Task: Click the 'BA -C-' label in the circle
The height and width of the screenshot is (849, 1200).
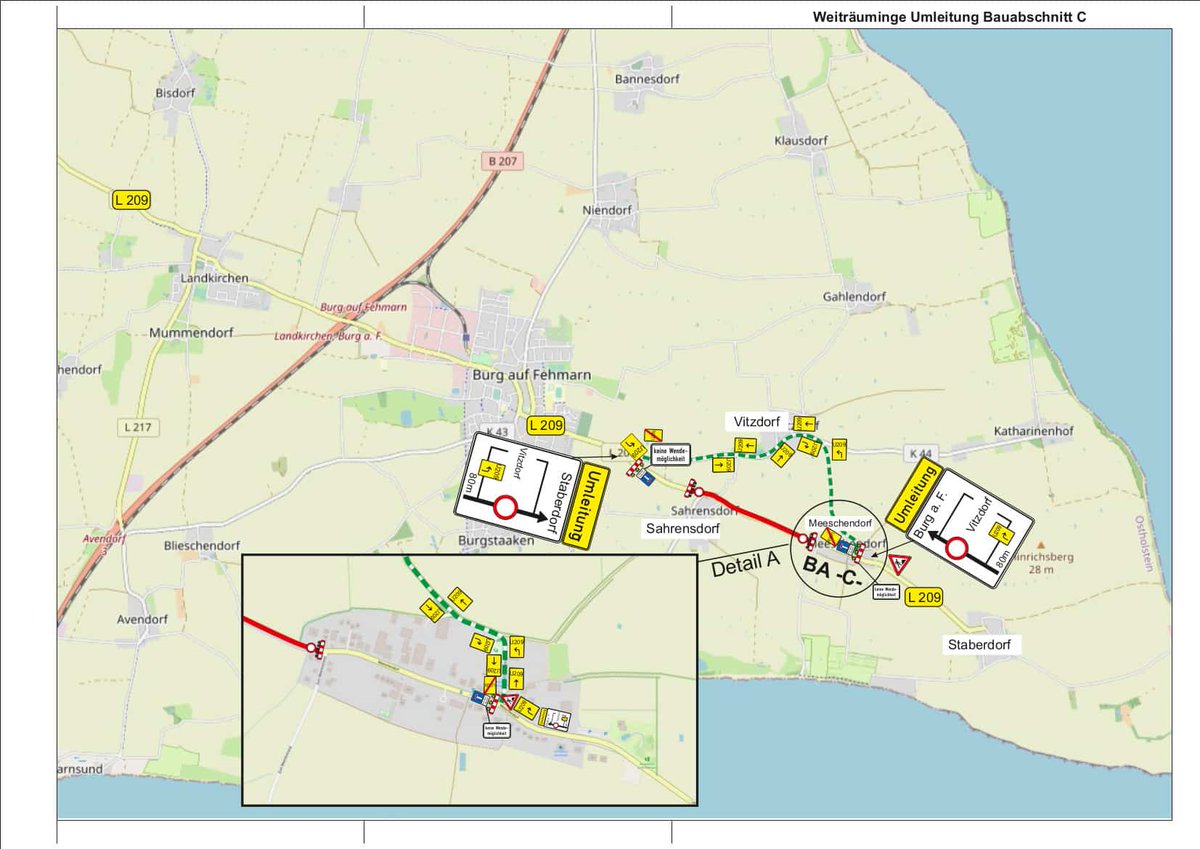Action: click(x=832, y=572)
